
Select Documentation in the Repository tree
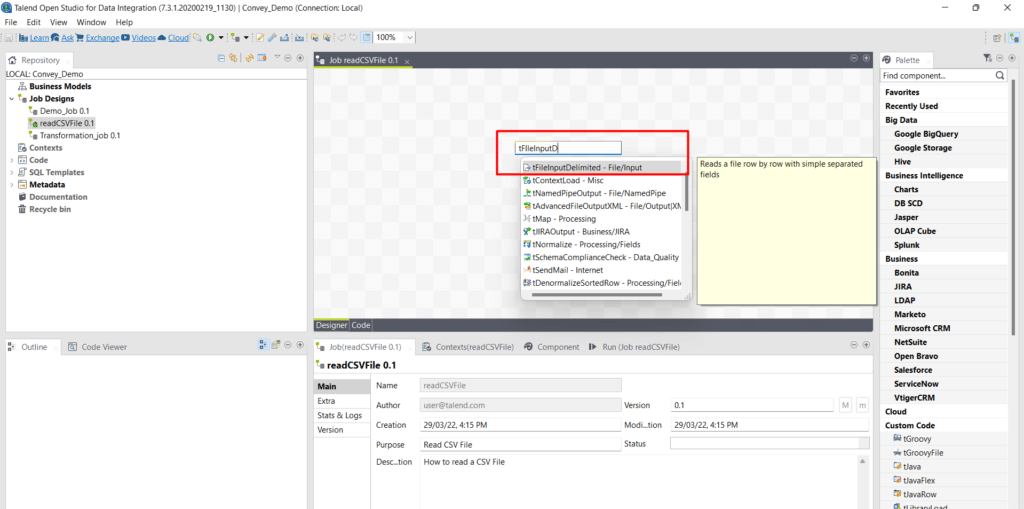(x=58, y=197)
